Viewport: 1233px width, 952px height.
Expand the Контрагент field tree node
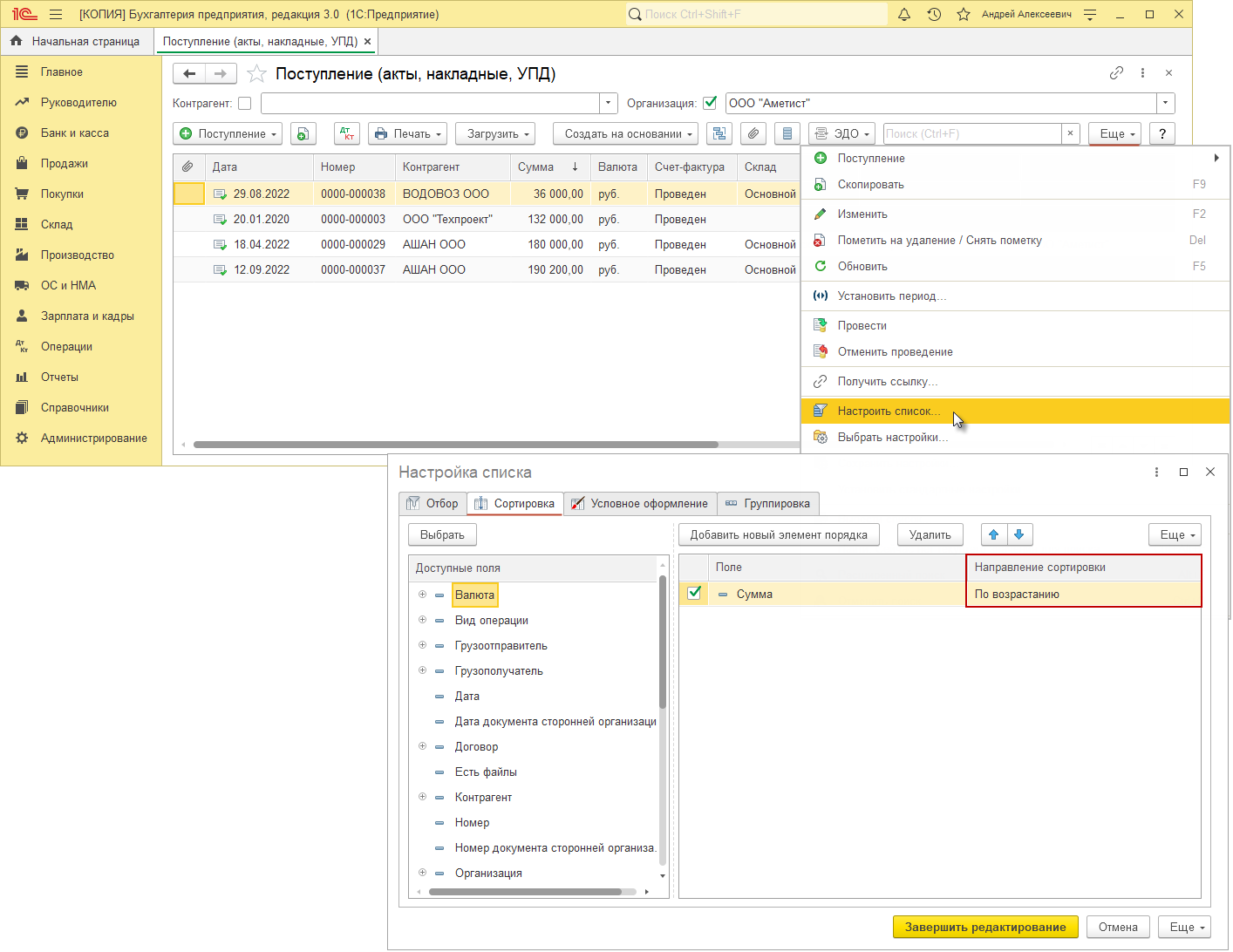coord(422,797)
